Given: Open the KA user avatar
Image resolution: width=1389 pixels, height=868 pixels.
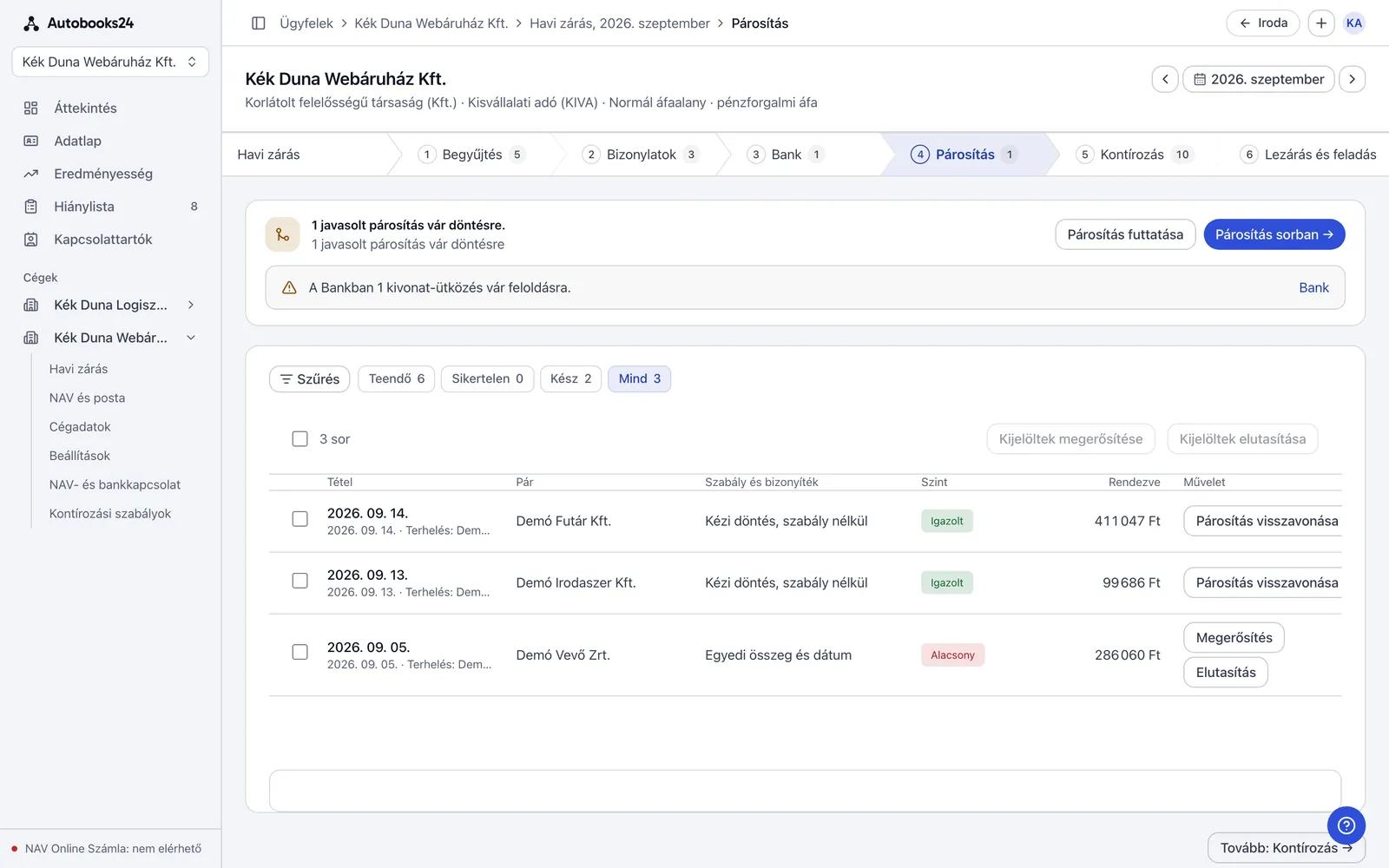Looking at the screenshot, I should (1354, 23).
